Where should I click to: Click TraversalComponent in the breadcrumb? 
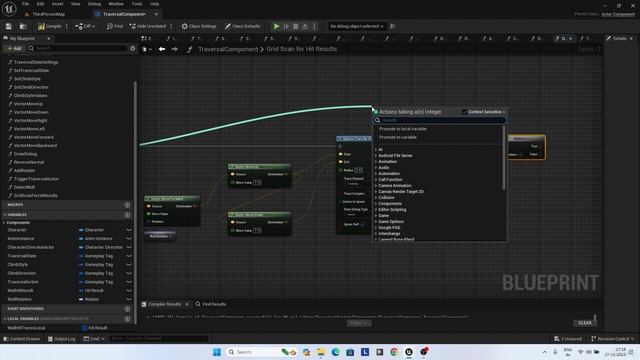(228, 49)
